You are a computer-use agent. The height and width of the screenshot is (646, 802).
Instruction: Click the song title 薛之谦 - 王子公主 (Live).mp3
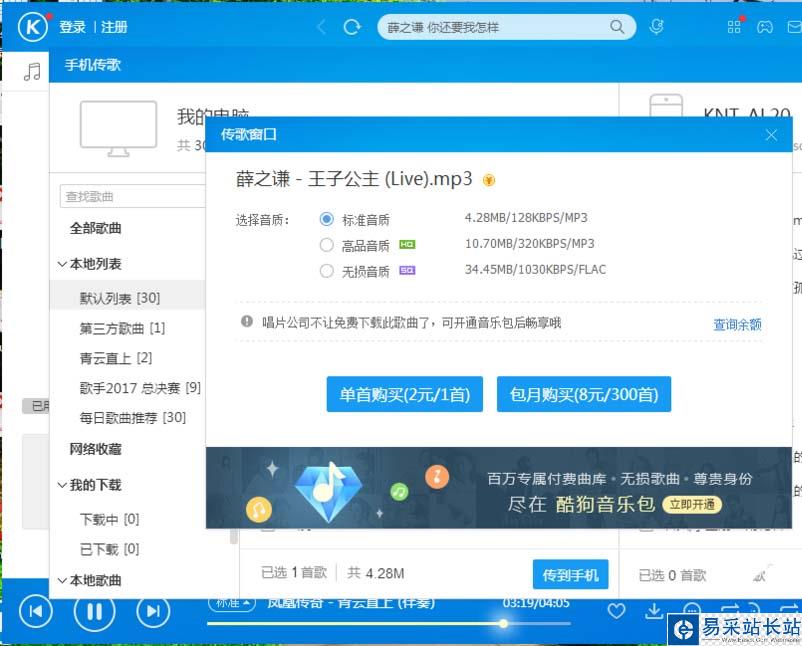coord(354,179)
